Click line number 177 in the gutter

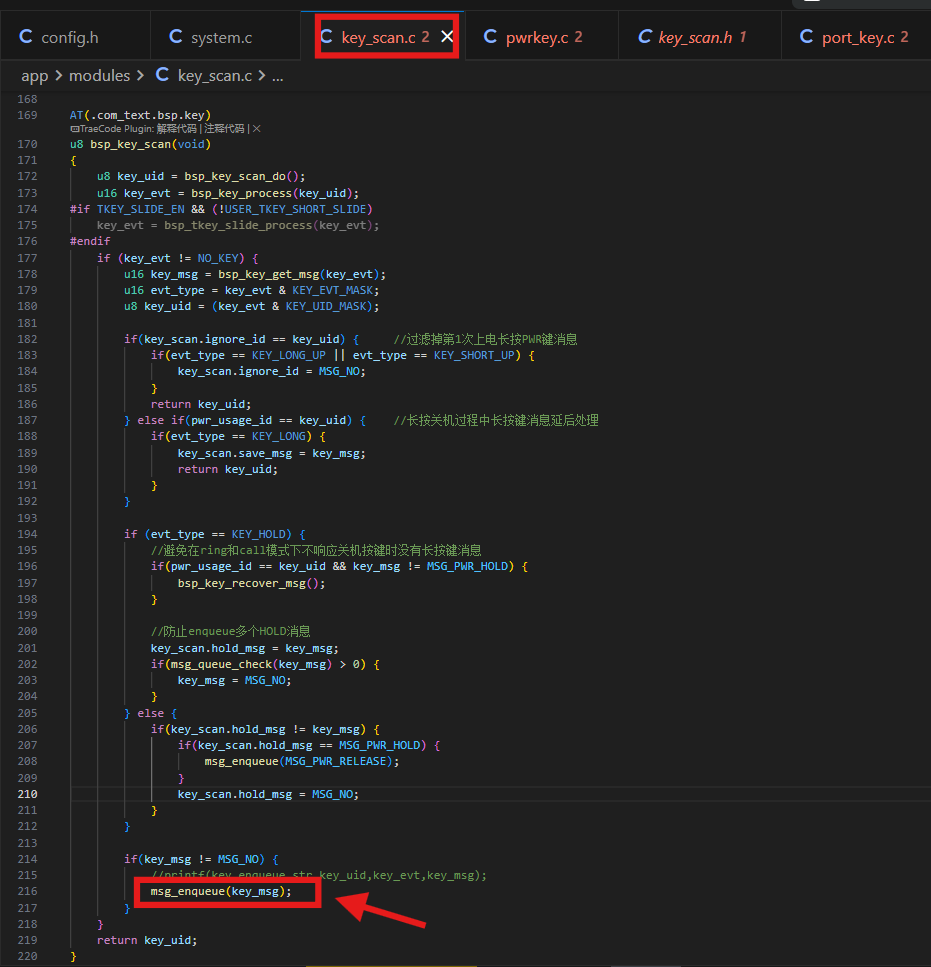(27, 258)
